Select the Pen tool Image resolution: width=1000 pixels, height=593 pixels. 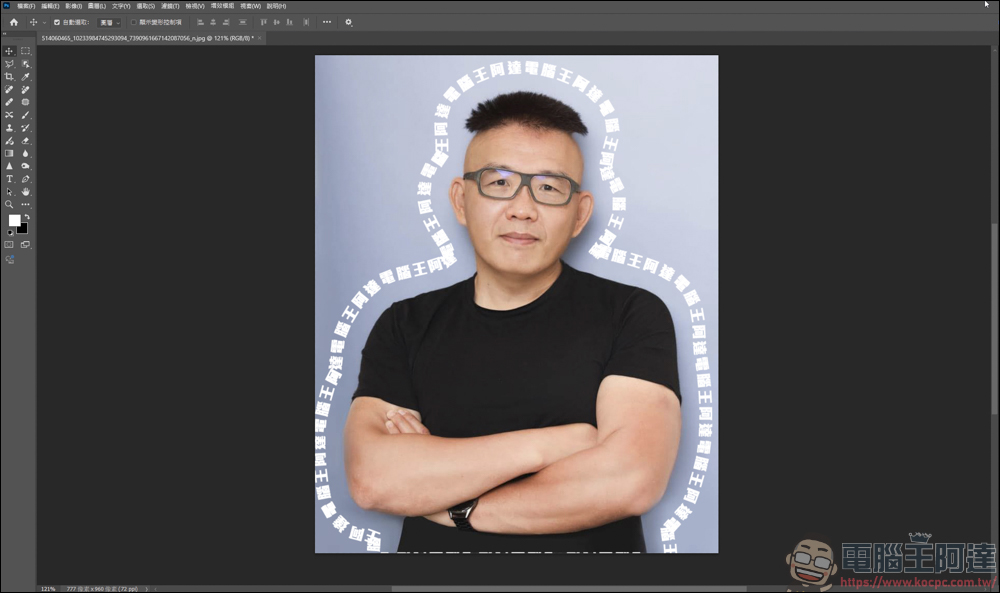(26, 179)
